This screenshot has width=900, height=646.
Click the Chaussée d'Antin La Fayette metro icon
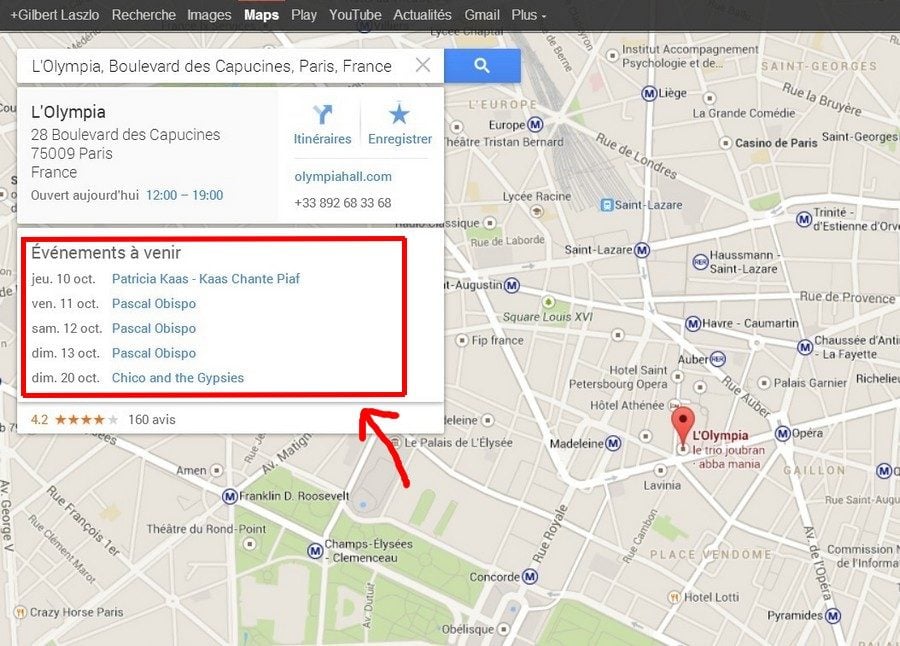point(805,347)
